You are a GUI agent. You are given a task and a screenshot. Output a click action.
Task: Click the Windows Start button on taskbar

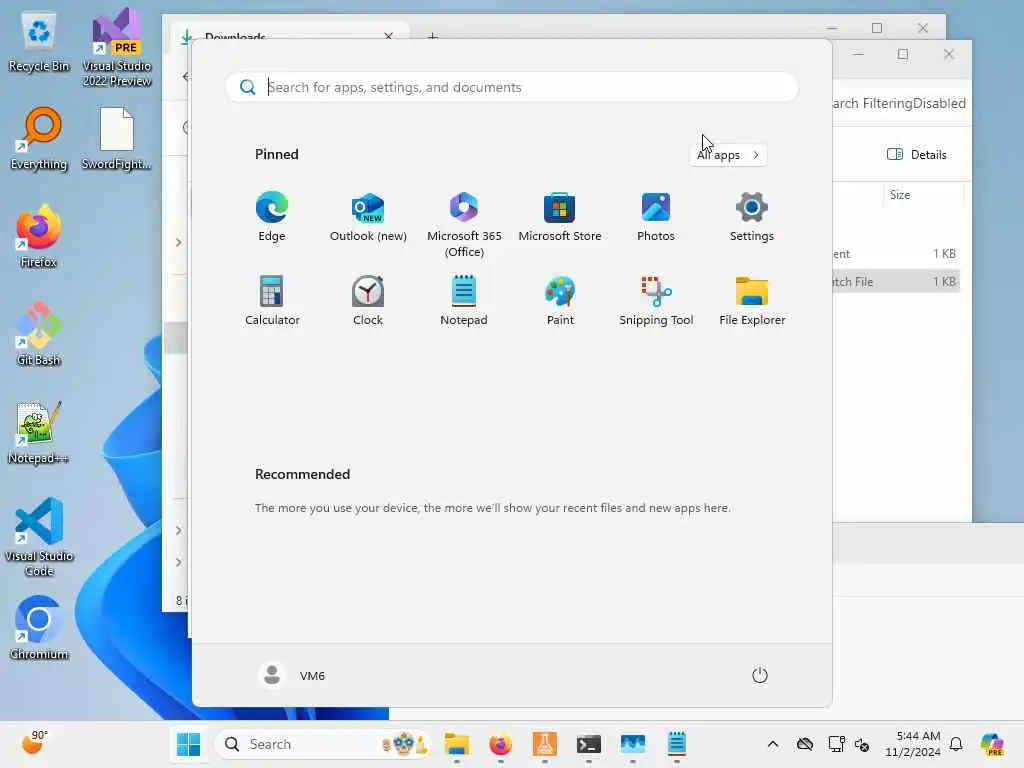(x=188, y=744)
